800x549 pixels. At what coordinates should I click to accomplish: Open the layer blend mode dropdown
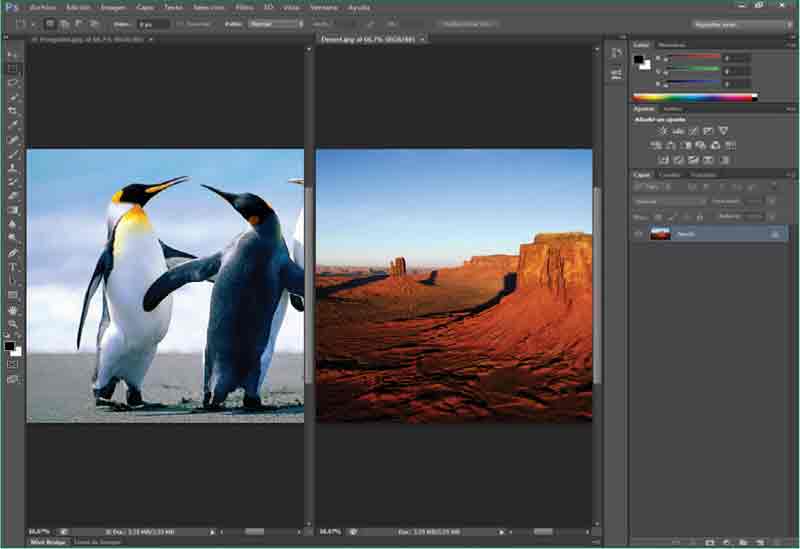[669, 201]
